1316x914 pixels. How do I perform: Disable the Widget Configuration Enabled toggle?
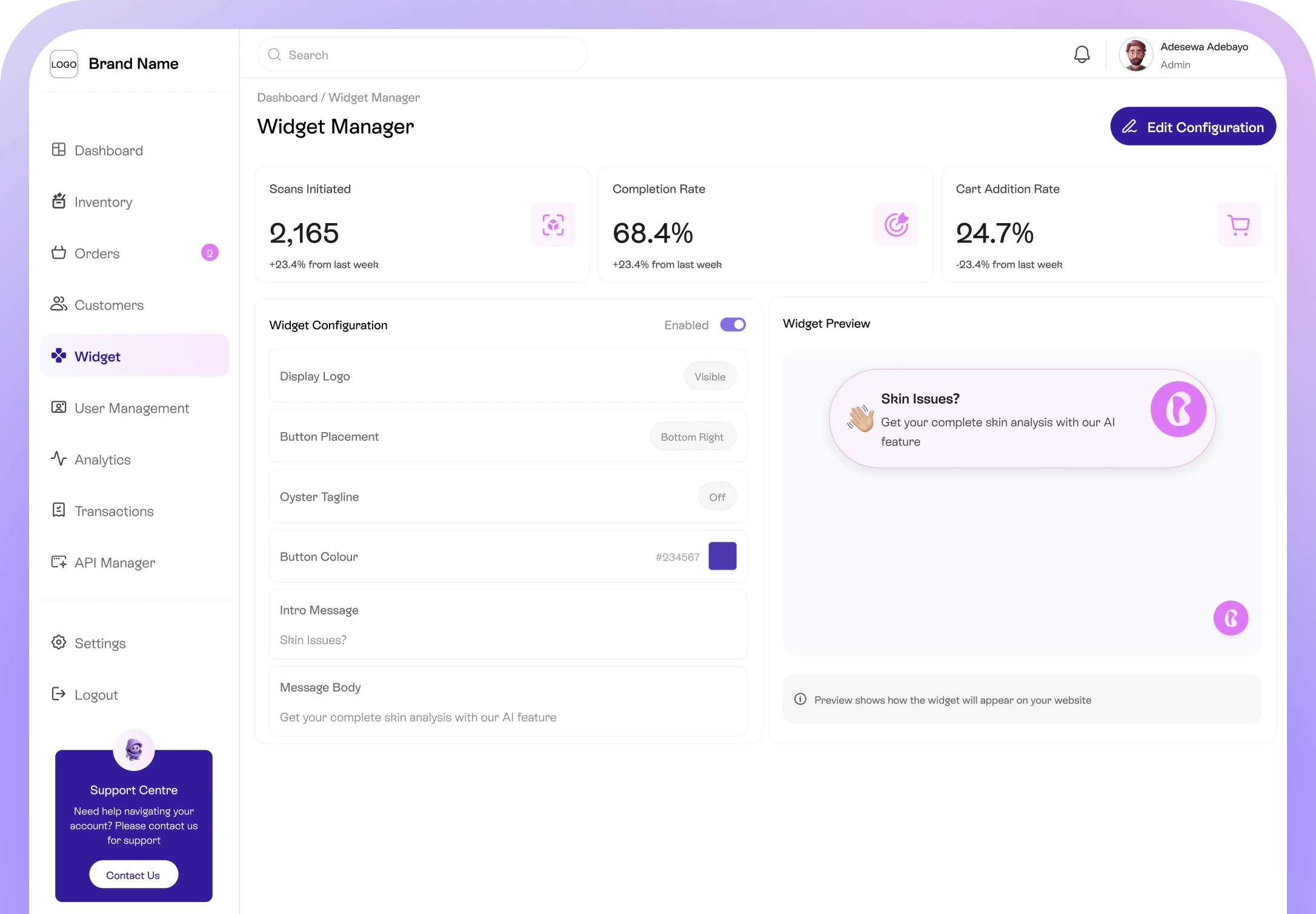[x=733, y=325]
